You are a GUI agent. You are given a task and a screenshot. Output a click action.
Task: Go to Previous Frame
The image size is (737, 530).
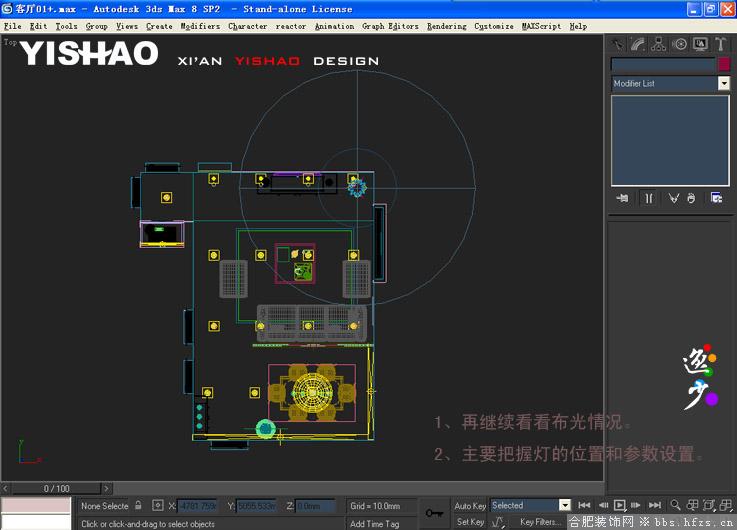(x=603, y=505)
